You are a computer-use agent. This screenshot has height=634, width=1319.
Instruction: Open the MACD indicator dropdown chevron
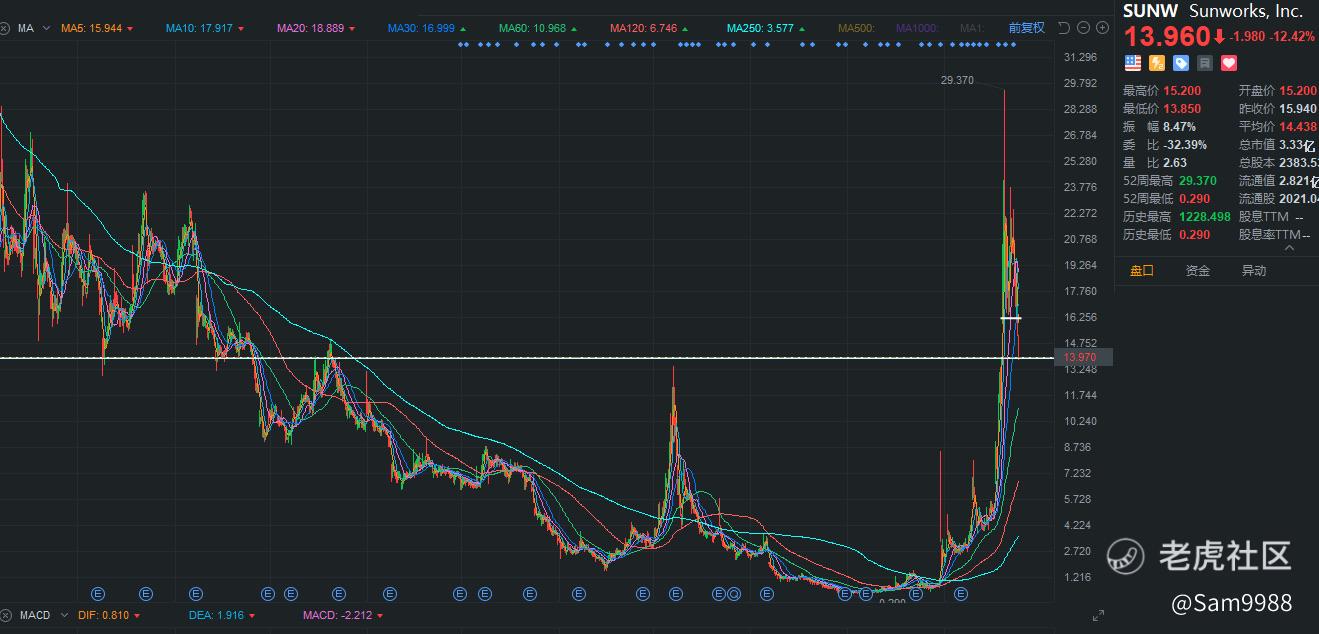[62, 615]
